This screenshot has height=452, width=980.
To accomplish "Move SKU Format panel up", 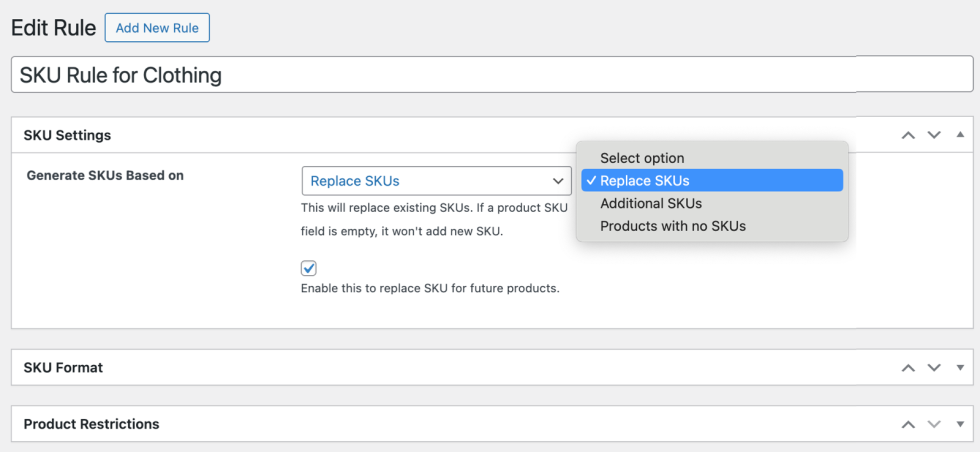I will 908,368.
